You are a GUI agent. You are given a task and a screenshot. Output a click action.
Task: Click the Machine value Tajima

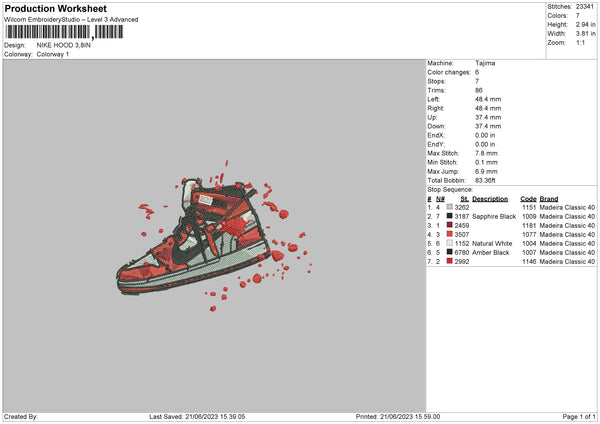pyautogui.click(x=485, y=63)
